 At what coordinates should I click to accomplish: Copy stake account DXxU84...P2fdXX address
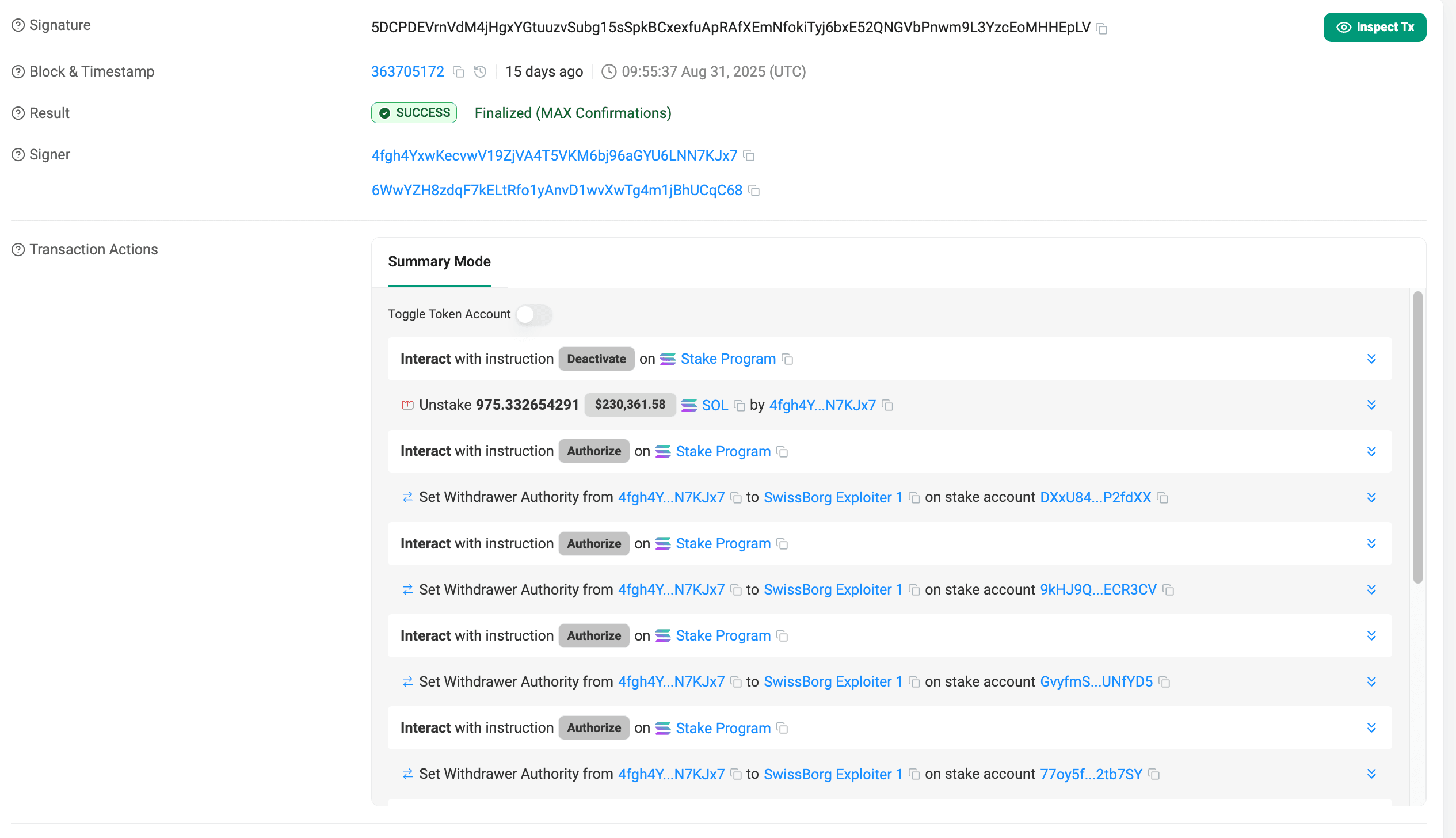point(1163,498)
